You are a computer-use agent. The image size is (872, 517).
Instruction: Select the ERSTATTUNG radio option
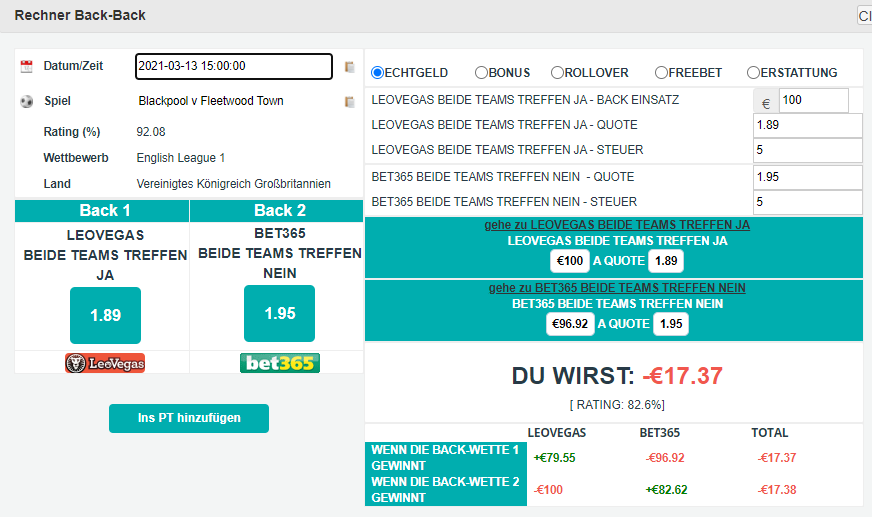point(753,73)
